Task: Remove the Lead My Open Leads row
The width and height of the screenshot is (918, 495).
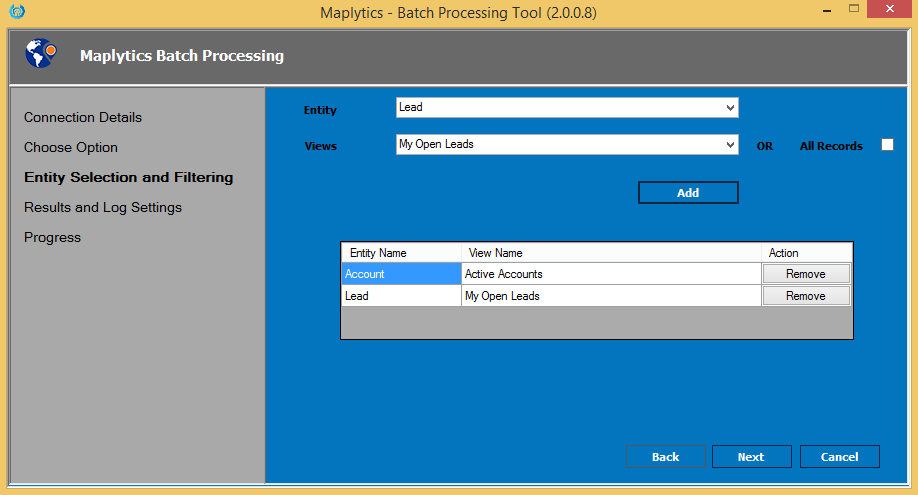Action: (805, 296)
